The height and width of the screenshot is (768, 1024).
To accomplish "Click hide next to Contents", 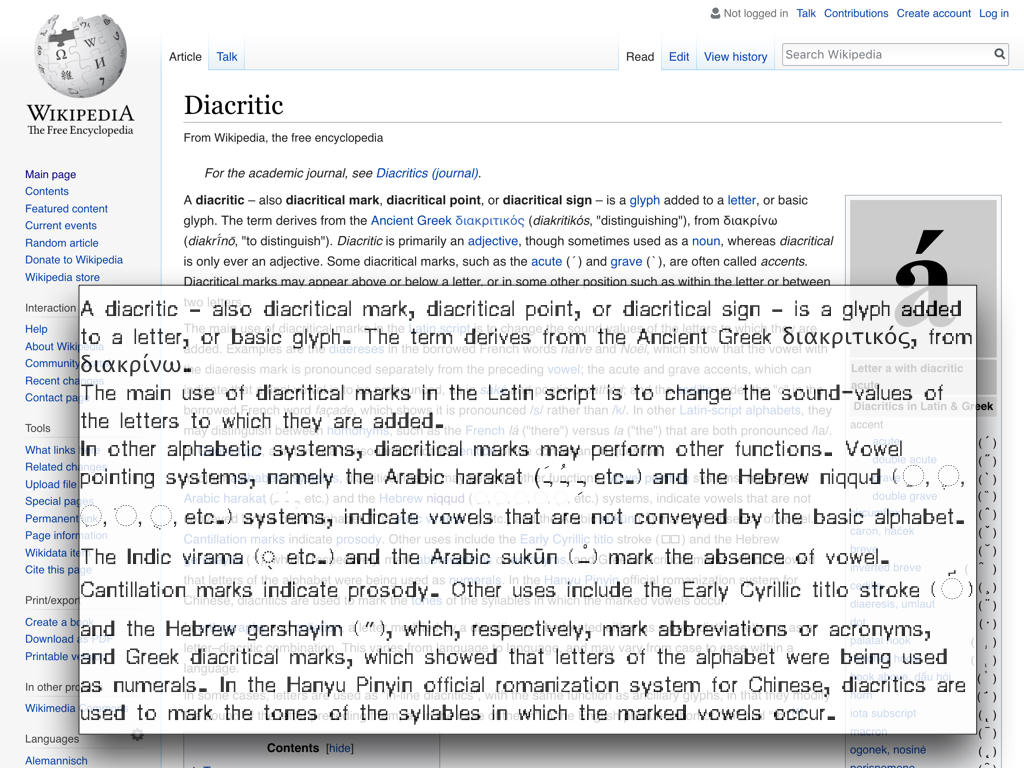I will pyautogui.click(x=340, y=748).
